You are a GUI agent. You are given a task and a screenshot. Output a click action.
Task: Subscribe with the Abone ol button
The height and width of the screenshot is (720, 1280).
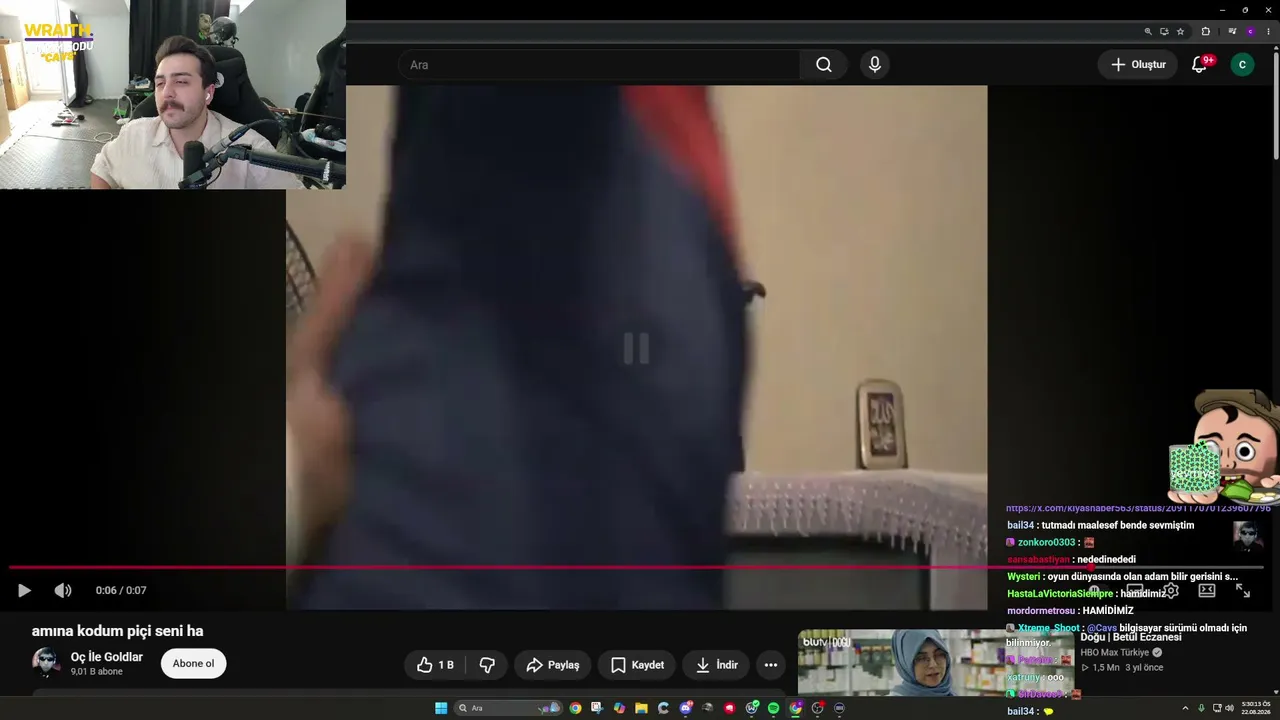(193, 664)
